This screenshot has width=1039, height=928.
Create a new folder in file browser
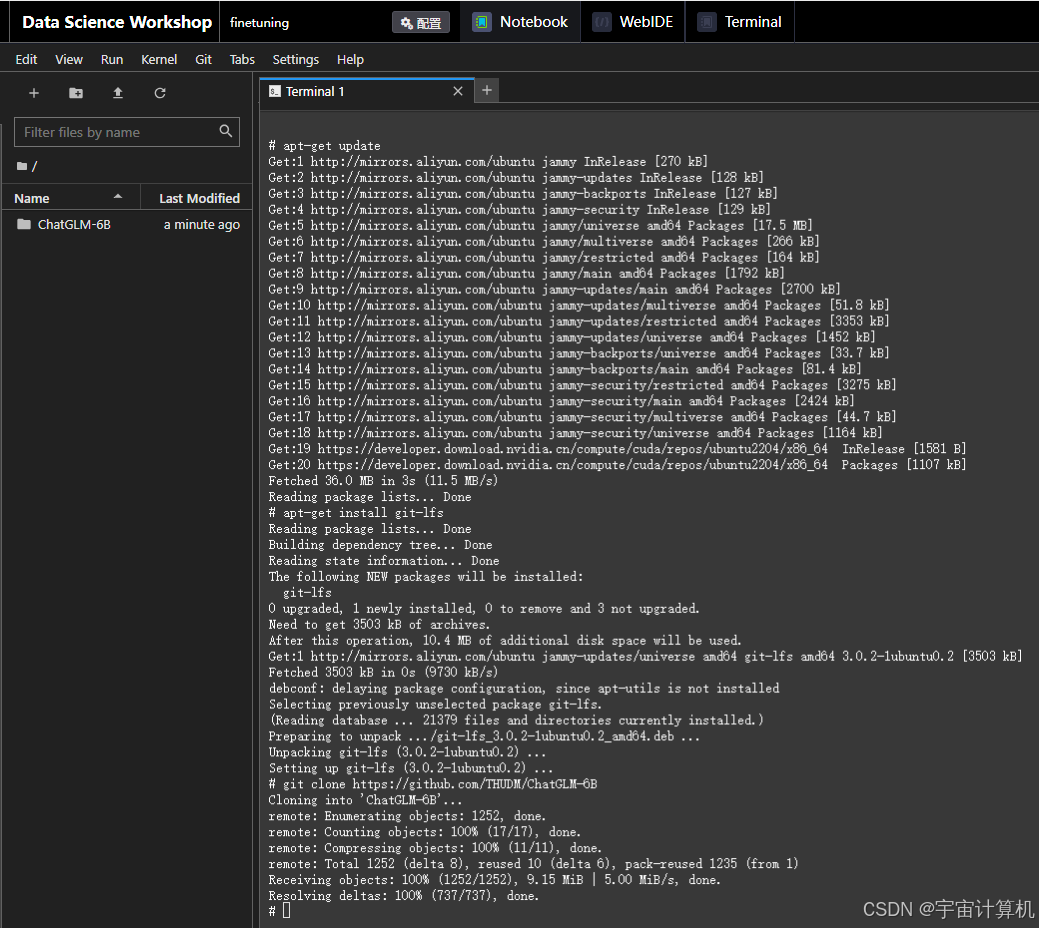76,93
